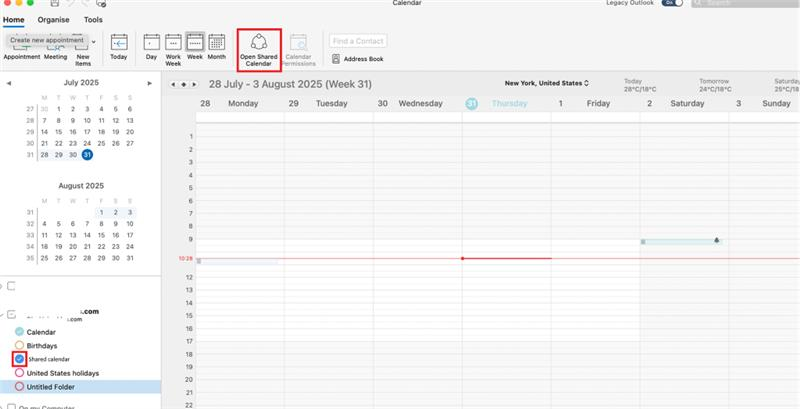The image size is (800, 409).
Task: Click the July 2025 month title
Action: point(81,83)
